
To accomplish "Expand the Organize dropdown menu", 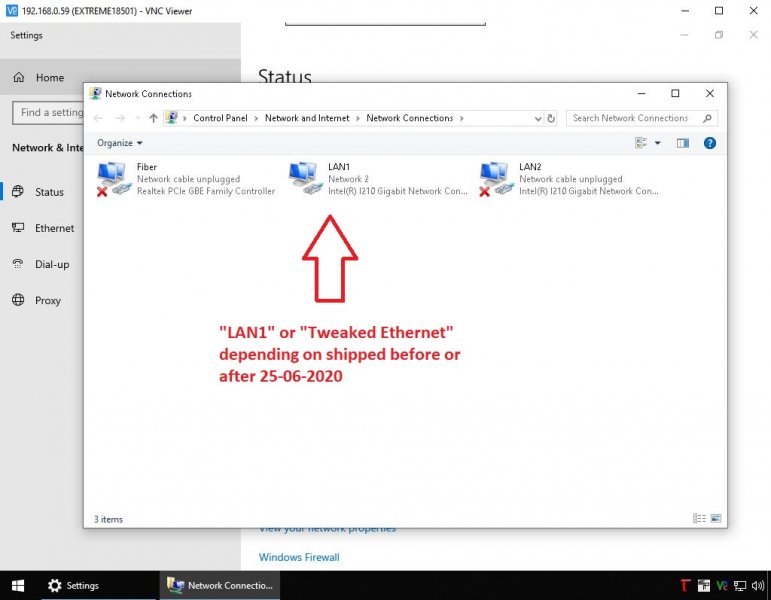I will pos(120,143).
